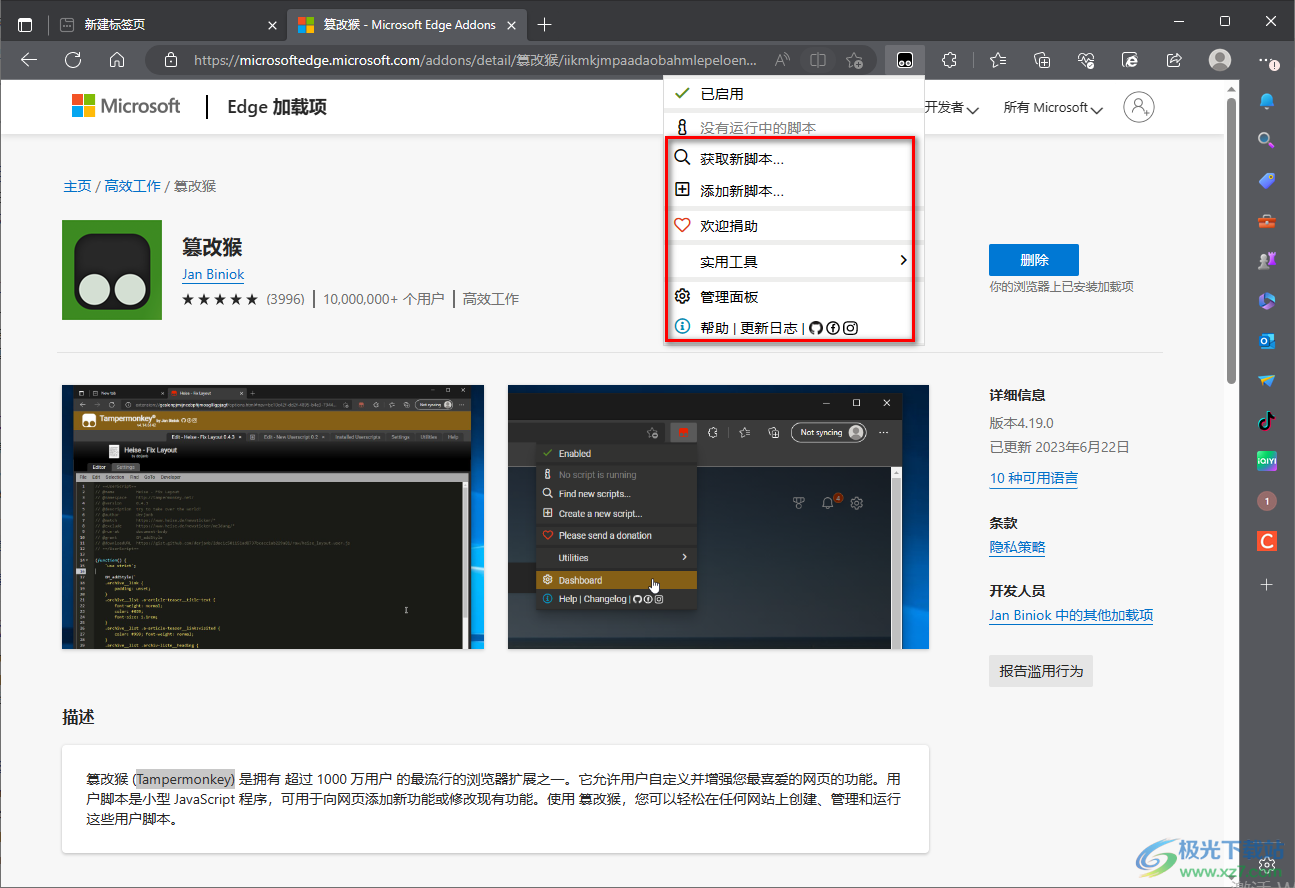
Task: Add this page to favorites star
Action: click(x=855, y=60)
